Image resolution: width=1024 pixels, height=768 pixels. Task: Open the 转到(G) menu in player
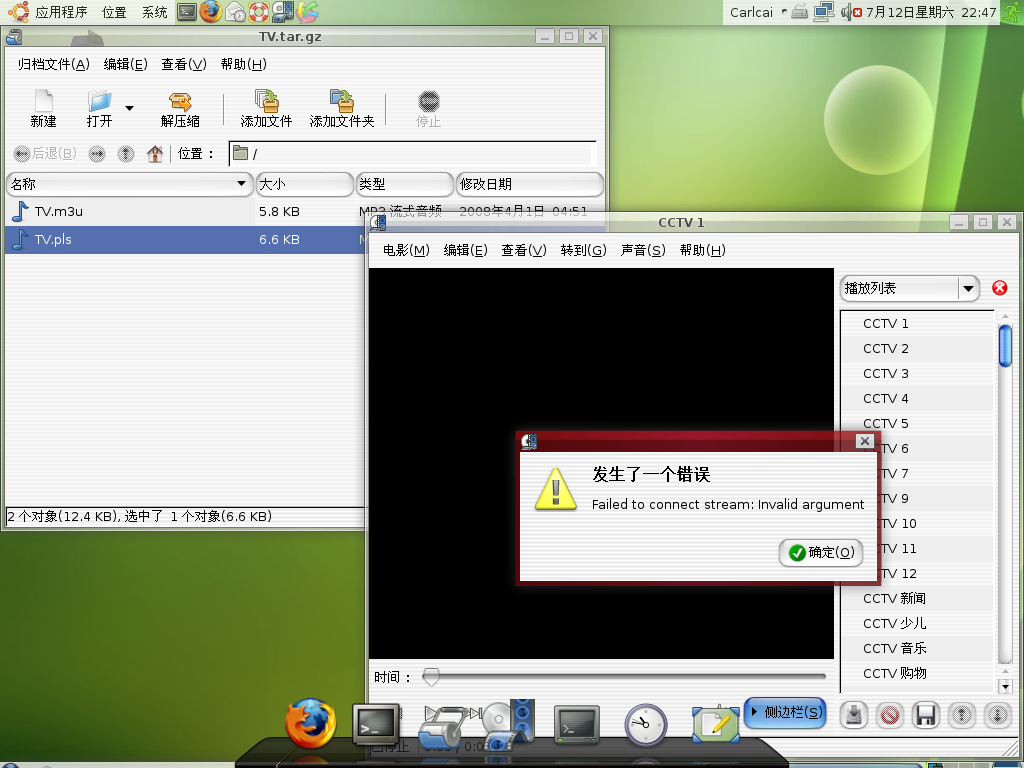click(x=584, y=250)
